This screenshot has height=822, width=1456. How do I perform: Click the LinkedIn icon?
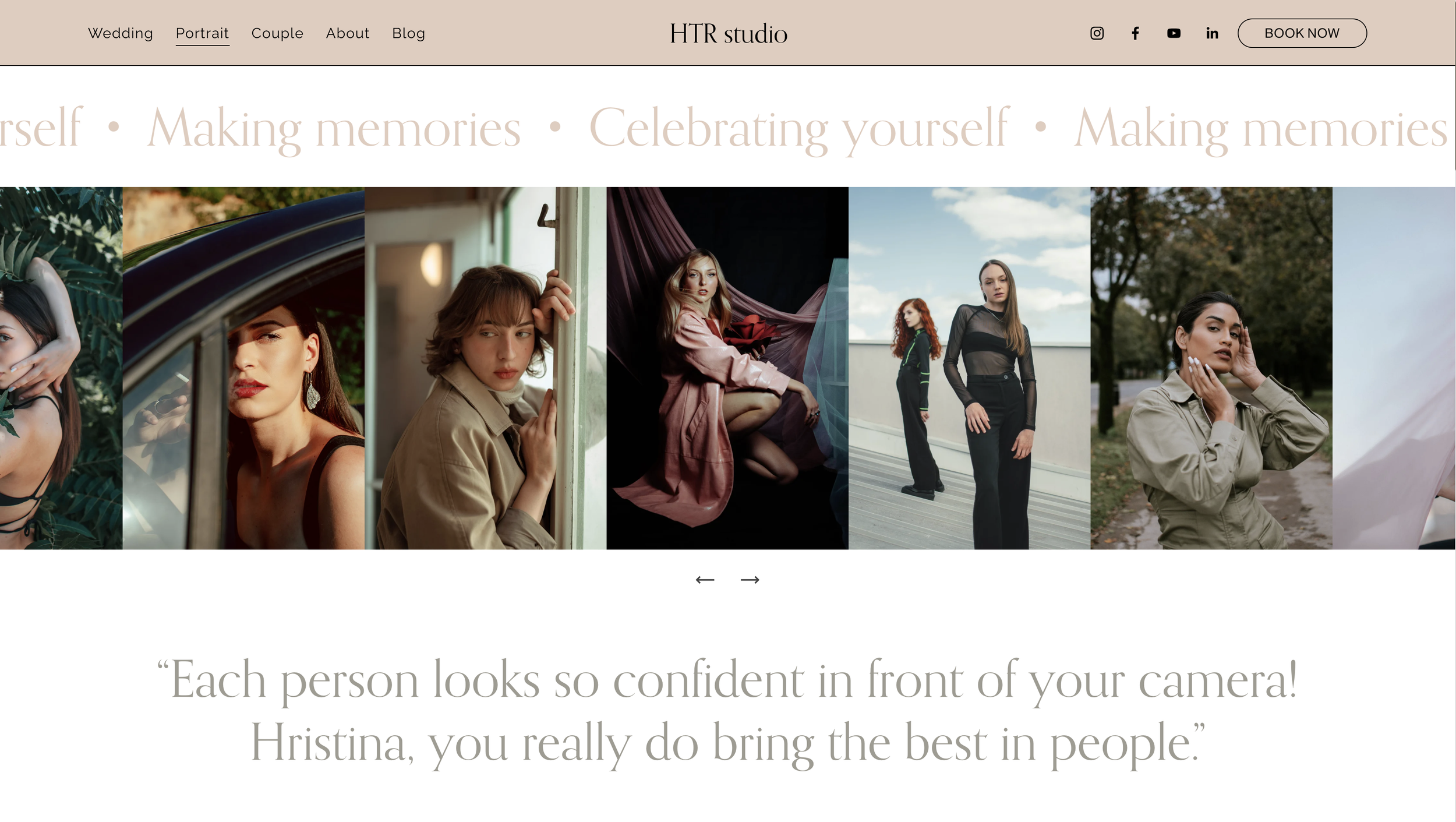point(1212,33)
